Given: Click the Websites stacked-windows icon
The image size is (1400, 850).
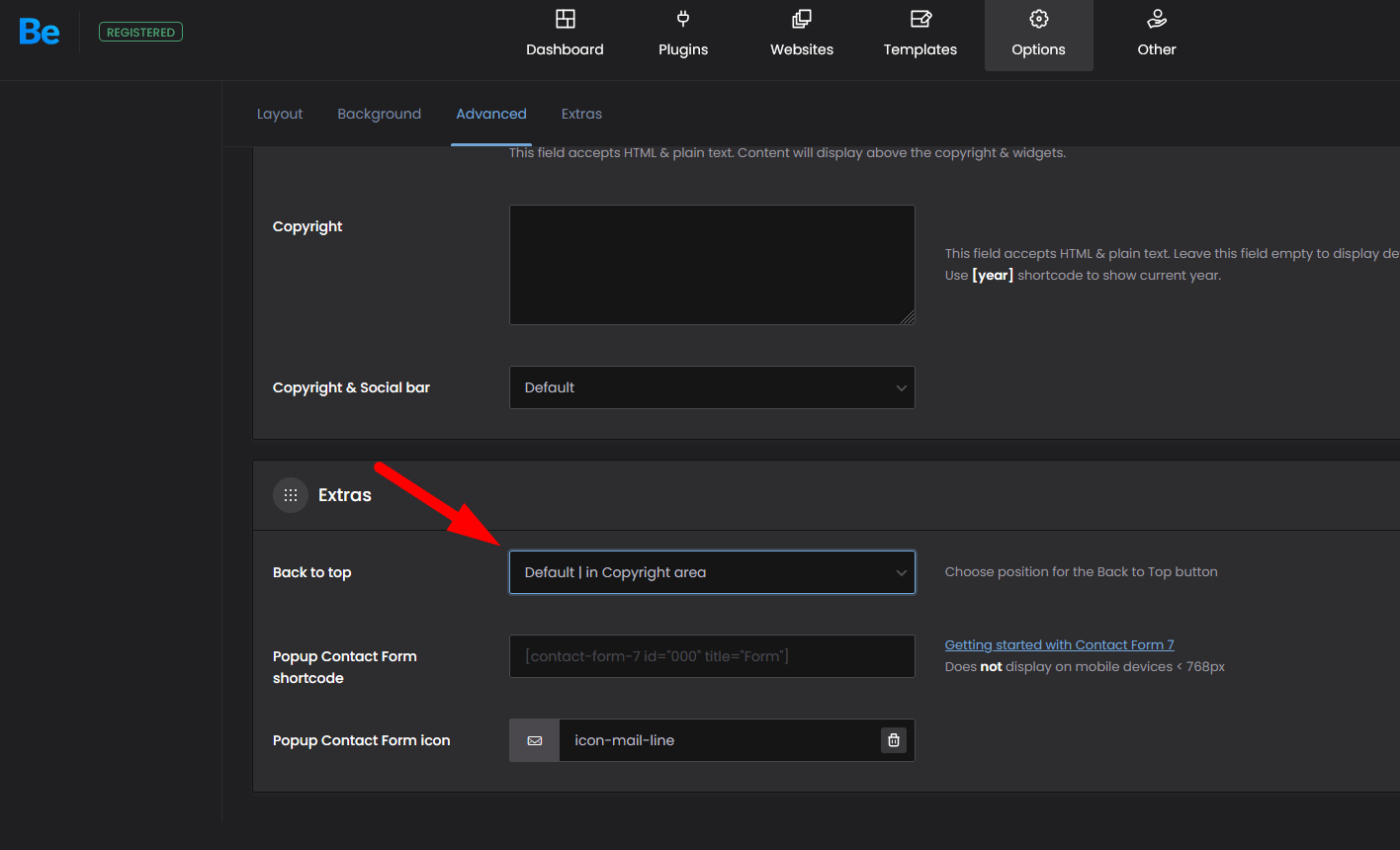Looking at the screenshot, I should pos(802,19).
